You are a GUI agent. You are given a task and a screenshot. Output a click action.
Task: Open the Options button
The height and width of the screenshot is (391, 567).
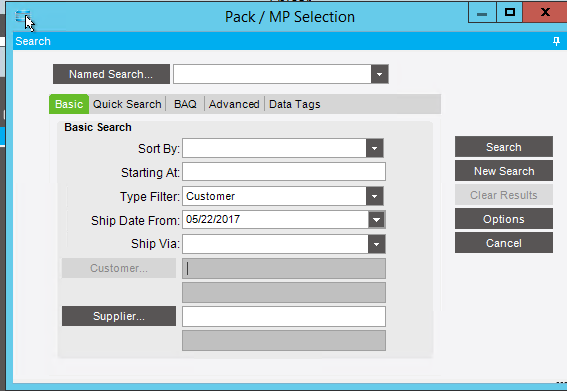pos(504,219)
